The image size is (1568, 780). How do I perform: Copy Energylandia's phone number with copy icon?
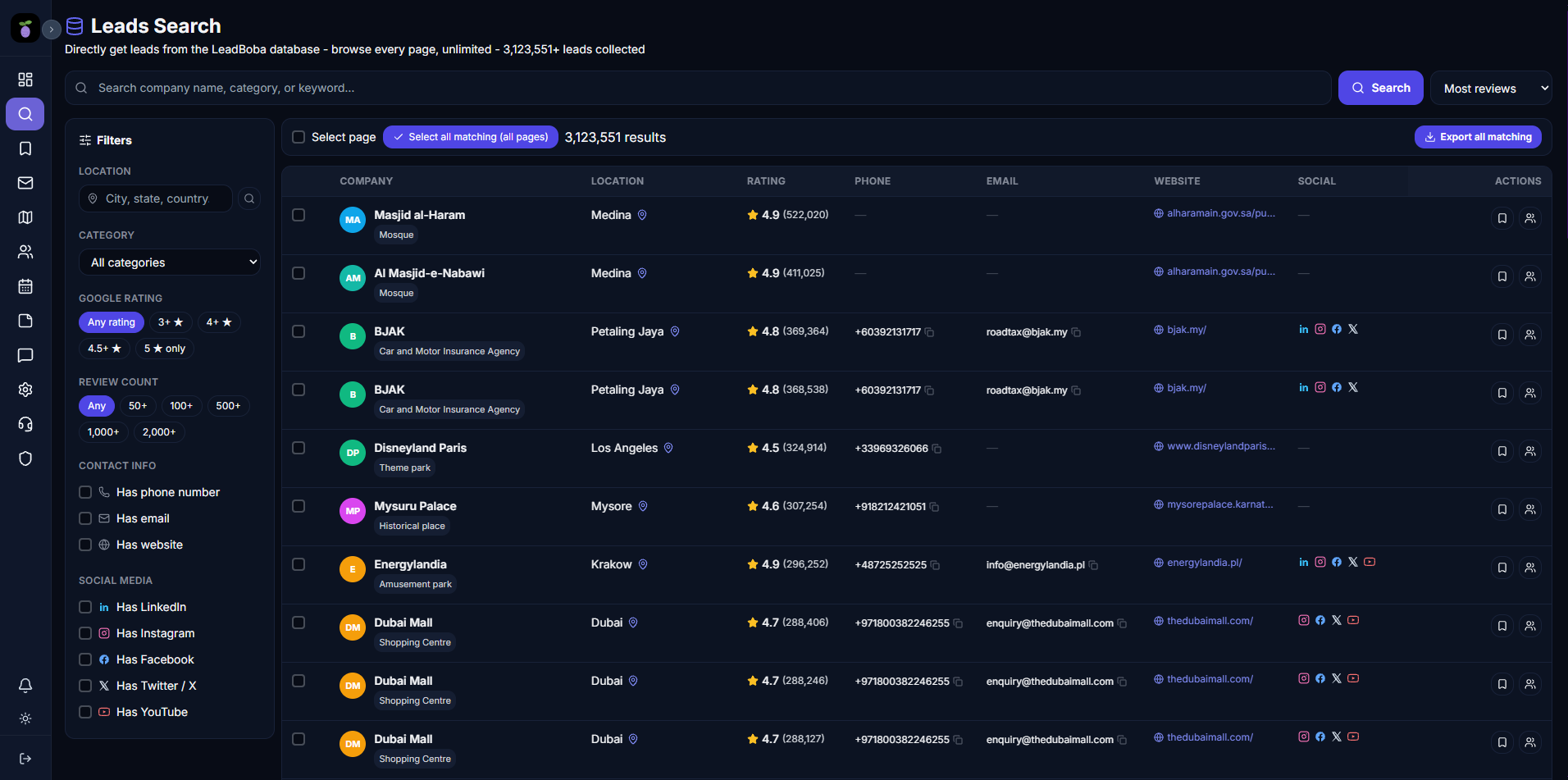click(935, 565)
